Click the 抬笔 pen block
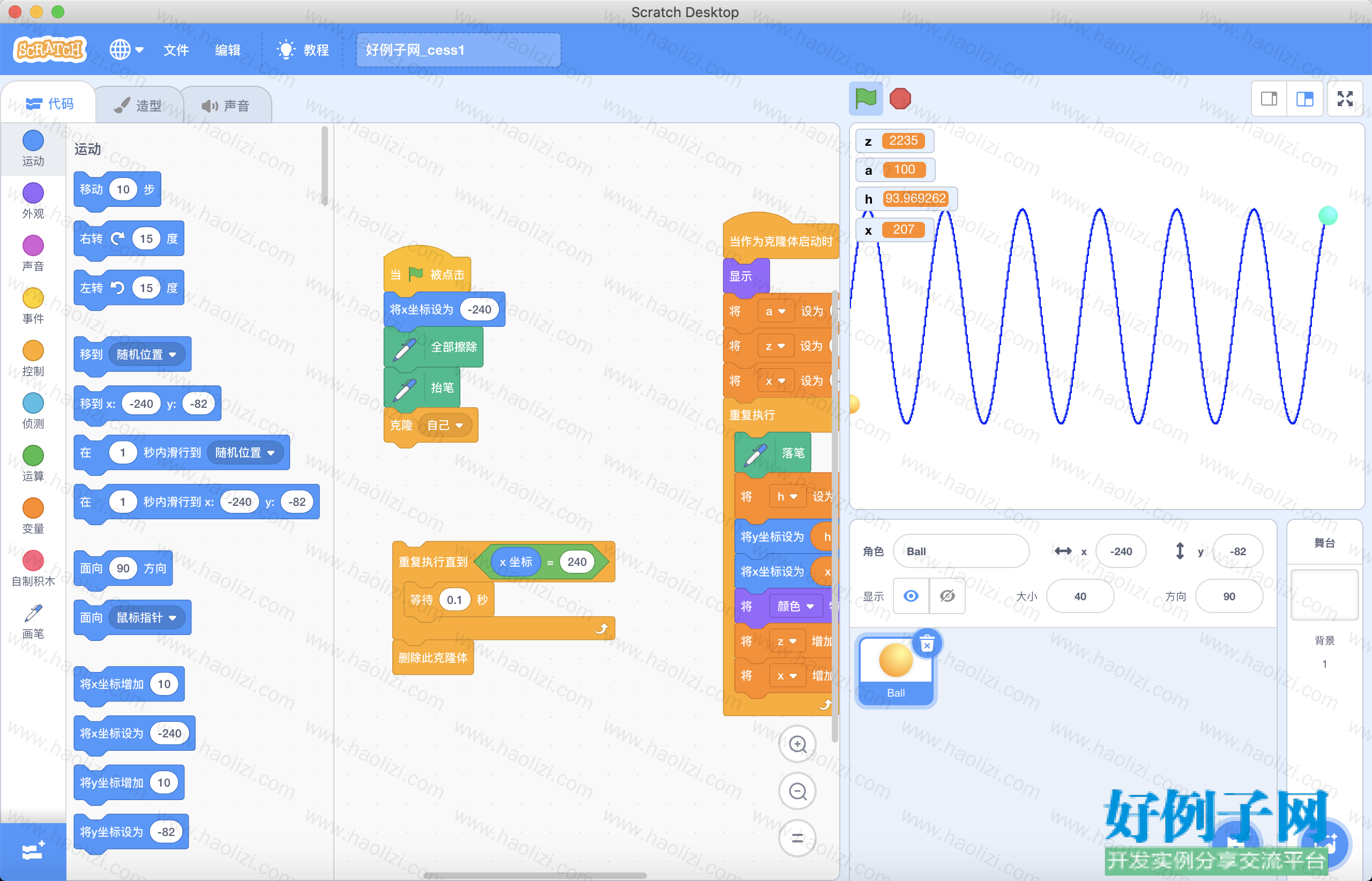This screenshot has width=1372, height=881. coord(422,387)
